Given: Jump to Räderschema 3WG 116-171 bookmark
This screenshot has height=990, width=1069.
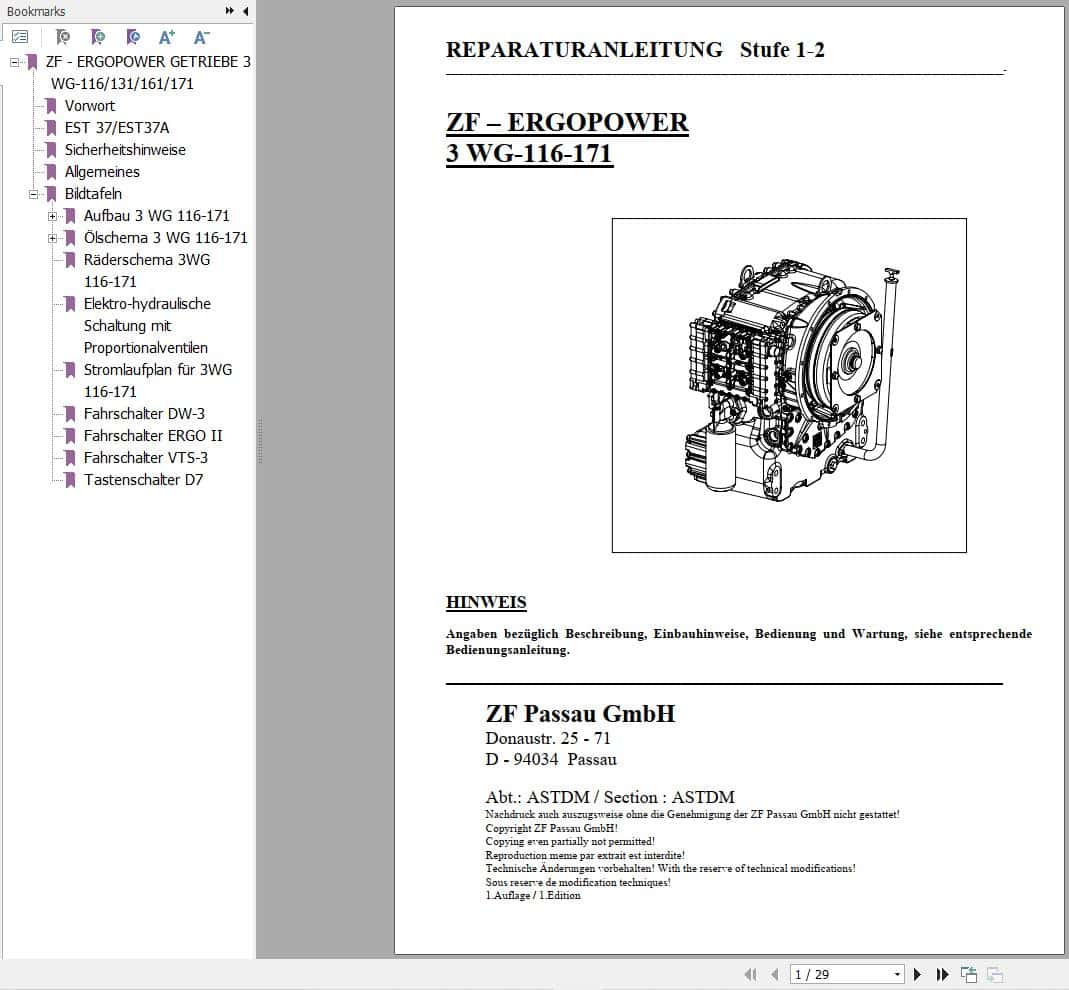Looking at the screenshot, I should [x=147, y=271].
